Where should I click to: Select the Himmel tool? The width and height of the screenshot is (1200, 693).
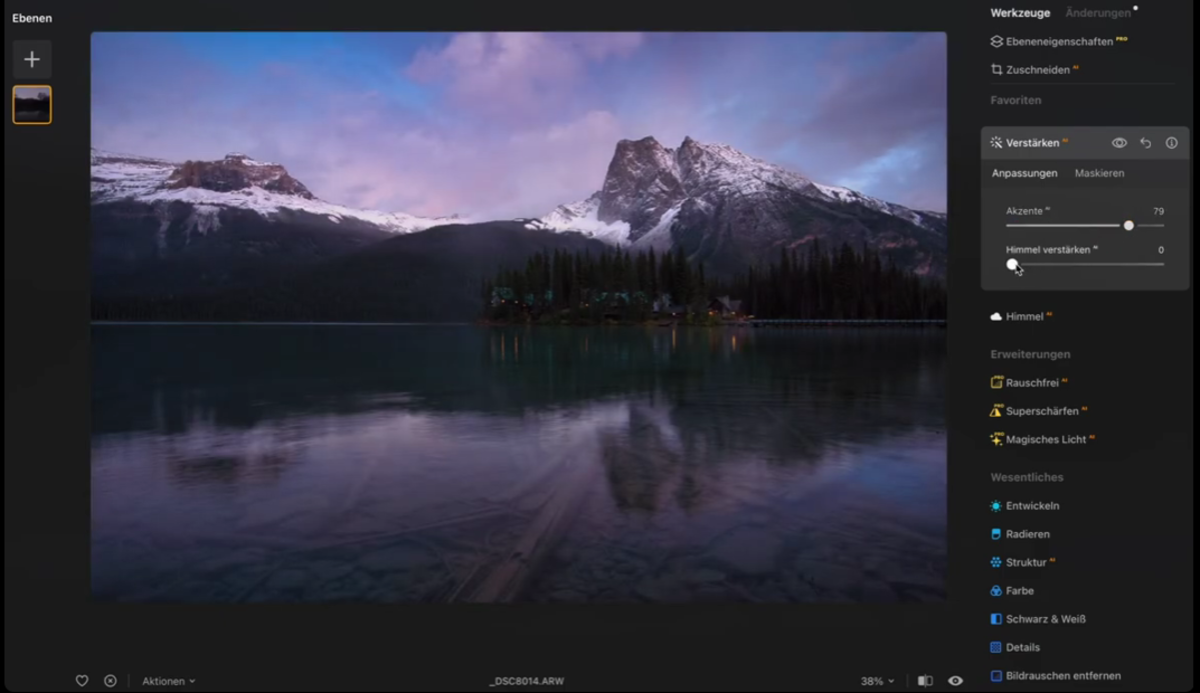1023,316
